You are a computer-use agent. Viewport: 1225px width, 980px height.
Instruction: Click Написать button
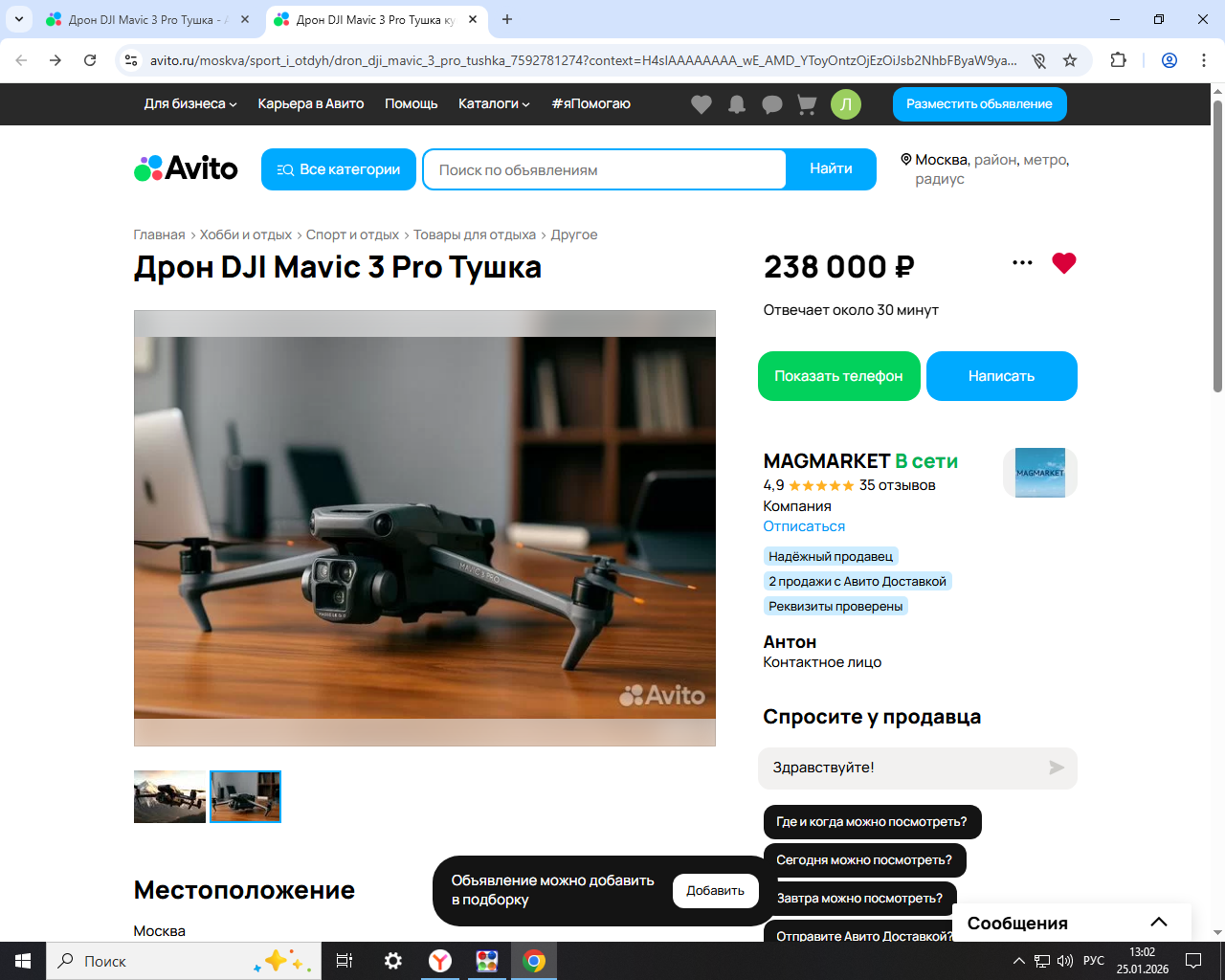(1002, 376)
